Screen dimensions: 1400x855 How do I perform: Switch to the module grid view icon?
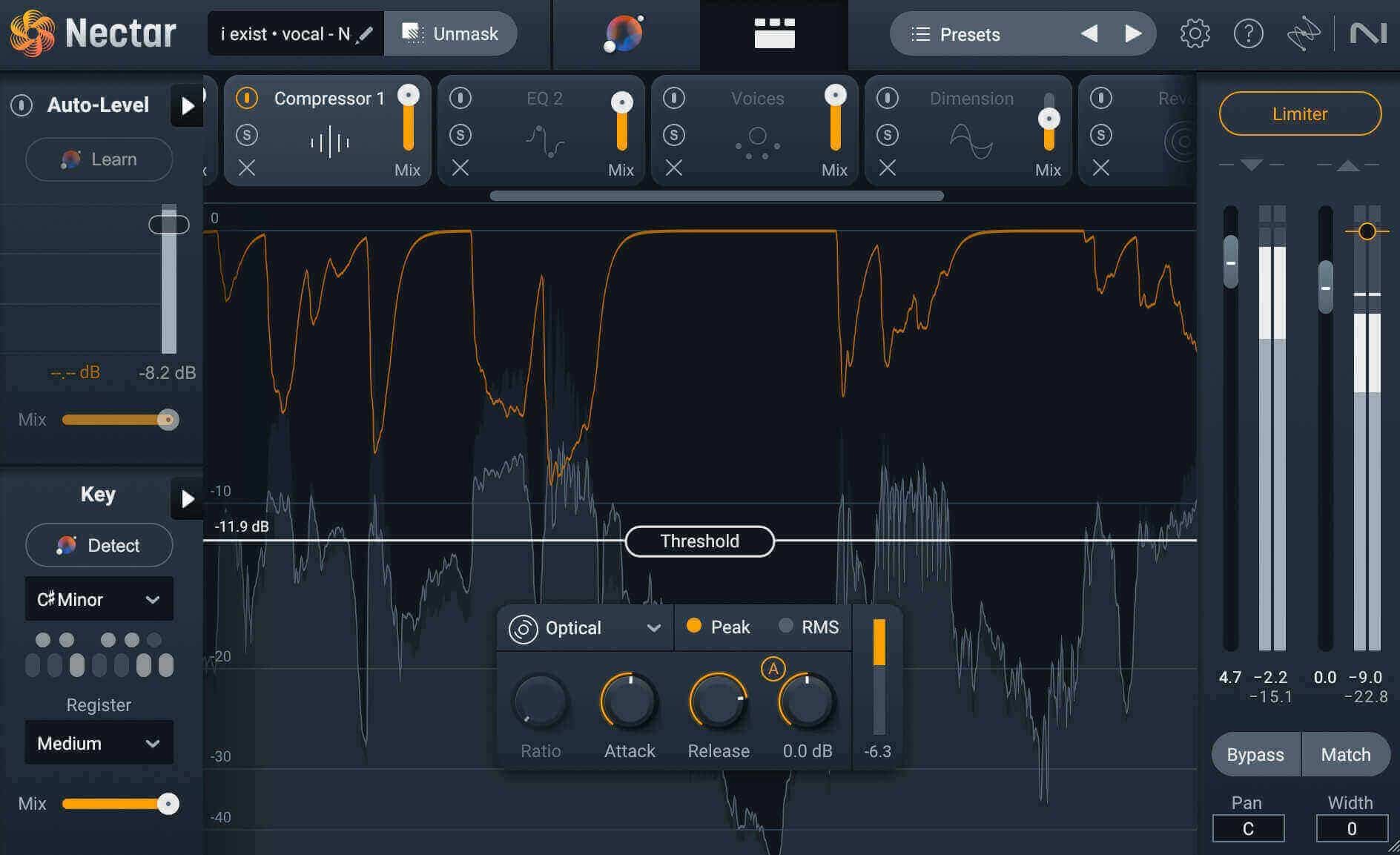[774, 33]
